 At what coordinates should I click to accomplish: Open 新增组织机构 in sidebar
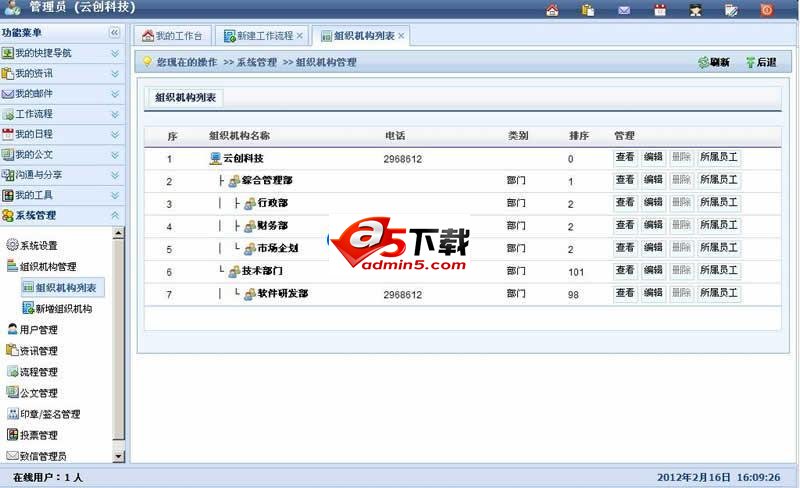(57, 308)
